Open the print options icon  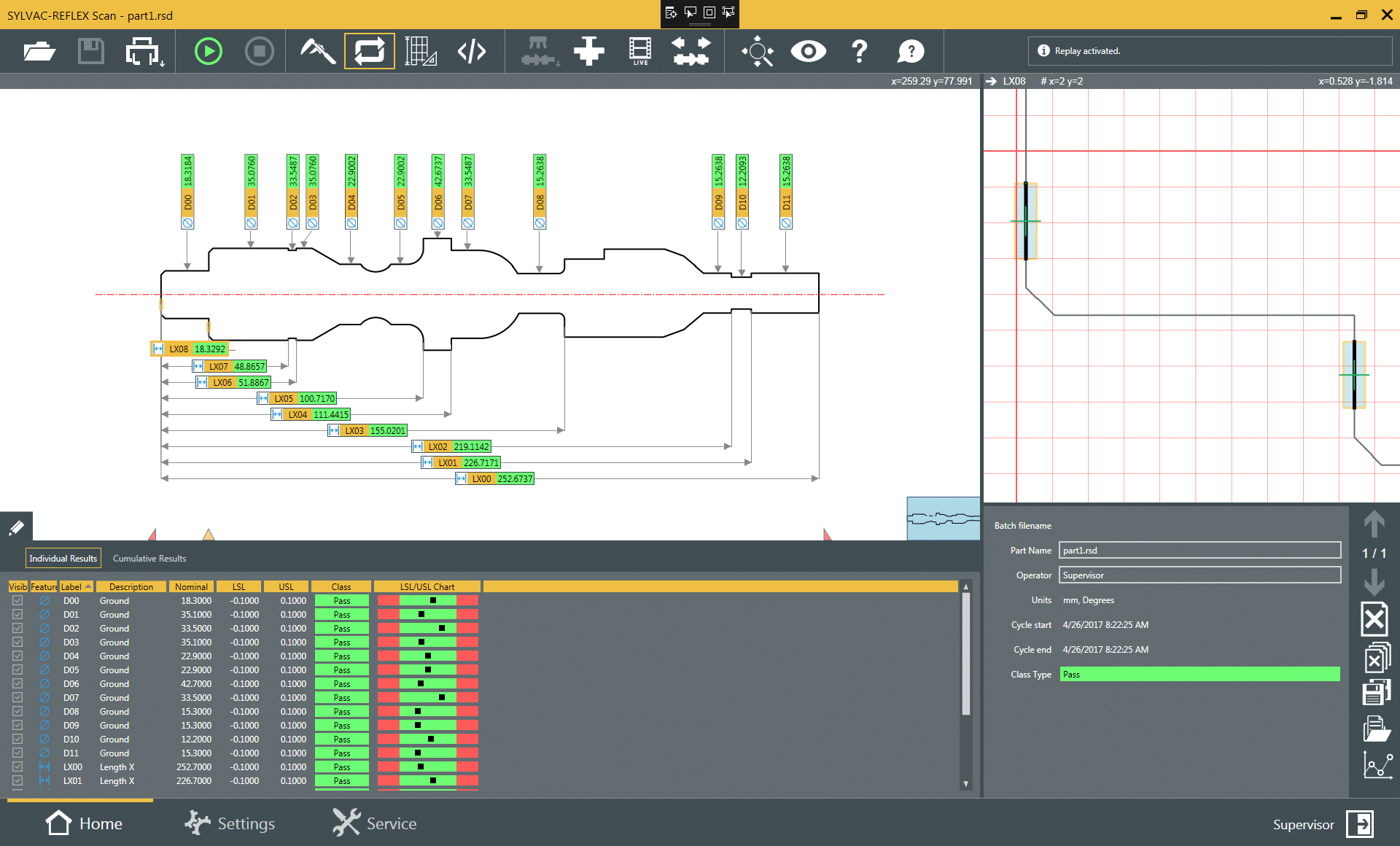[x=144, y=52]
